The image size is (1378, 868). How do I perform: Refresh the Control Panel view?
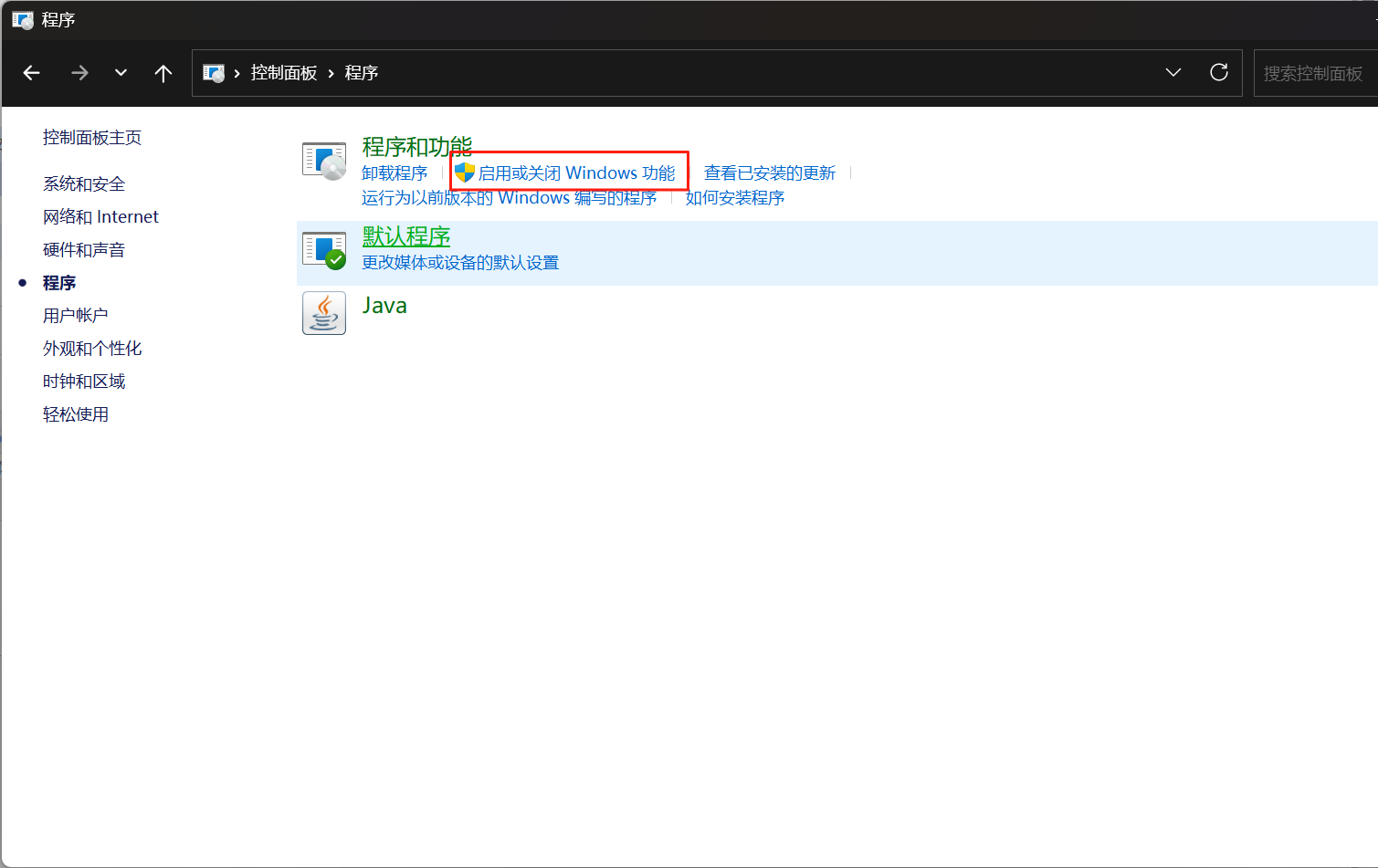click(1219, 73)
